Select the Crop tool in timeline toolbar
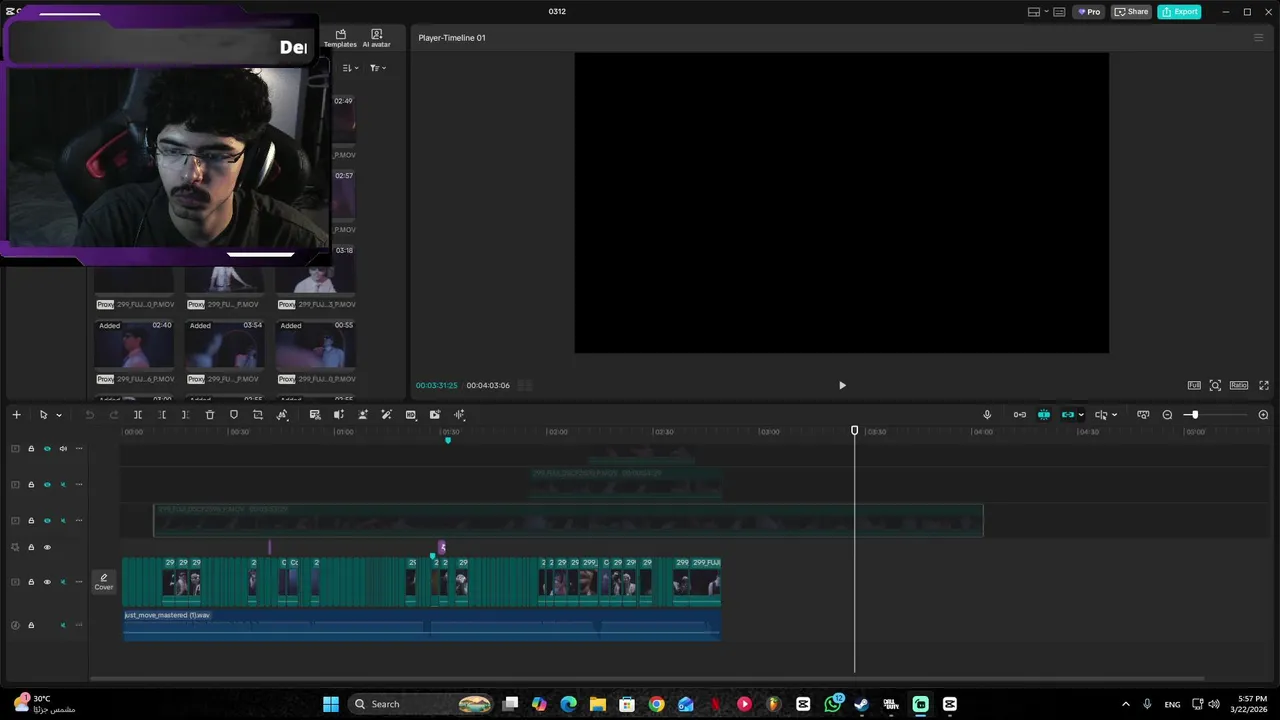 [x=258, y=415]
